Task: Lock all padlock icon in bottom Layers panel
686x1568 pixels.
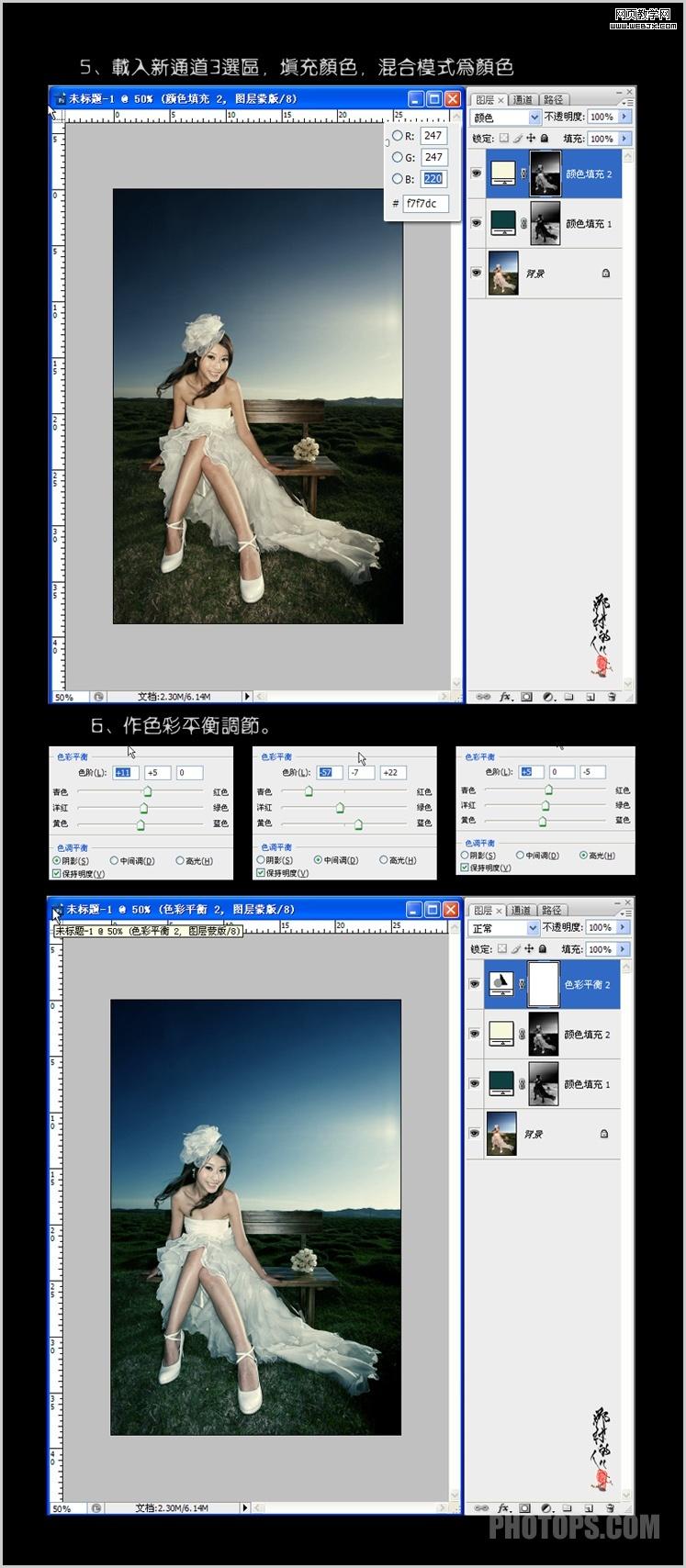Action: 543,949
